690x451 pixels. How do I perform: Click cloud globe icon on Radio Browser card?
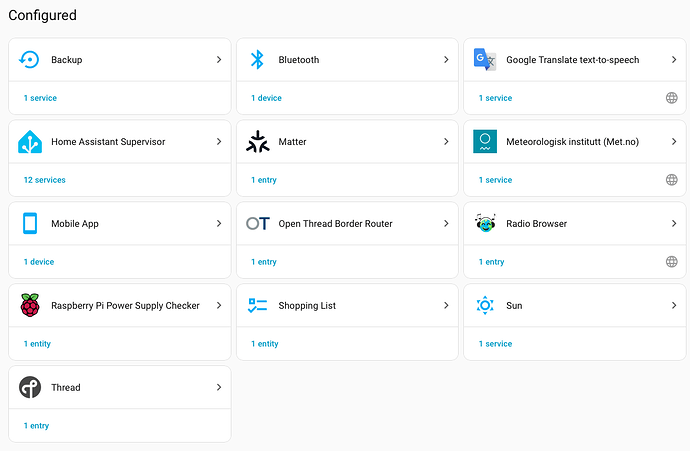672,261
